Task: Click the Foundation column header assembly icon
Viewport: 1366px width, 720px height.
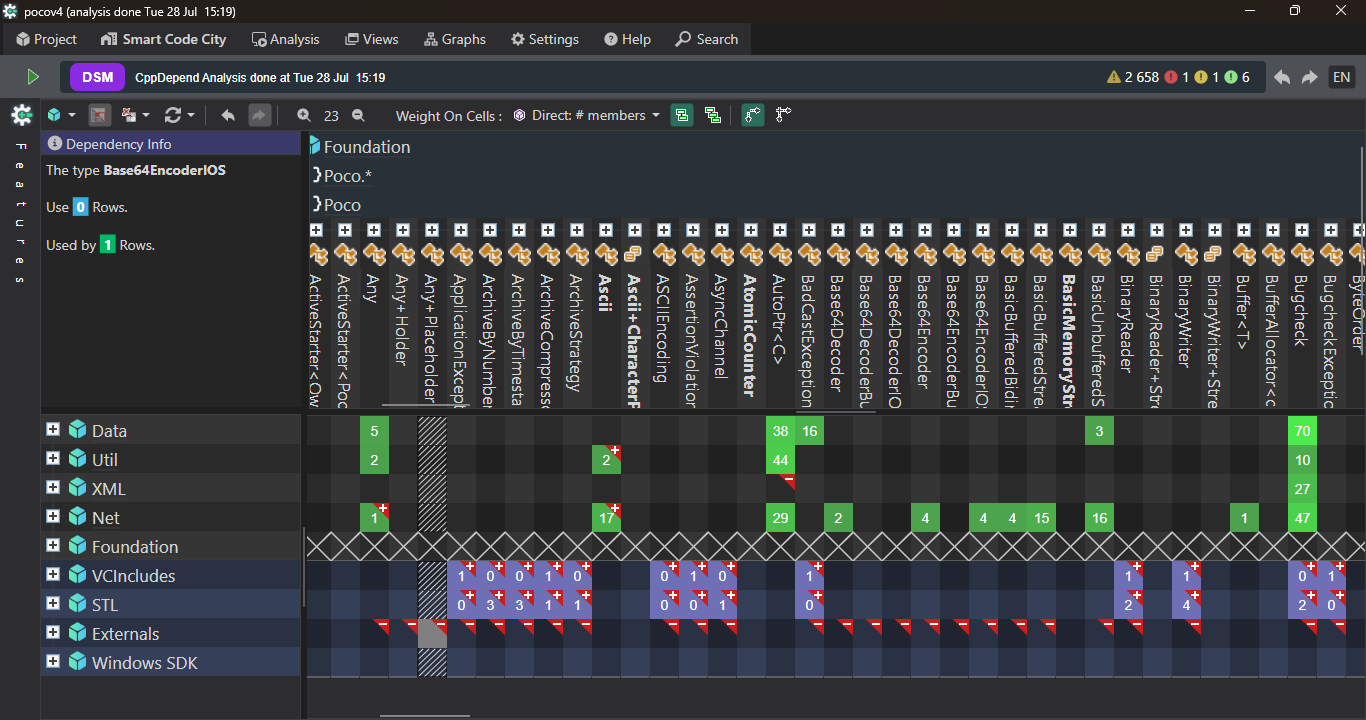Action: (315, 146)
